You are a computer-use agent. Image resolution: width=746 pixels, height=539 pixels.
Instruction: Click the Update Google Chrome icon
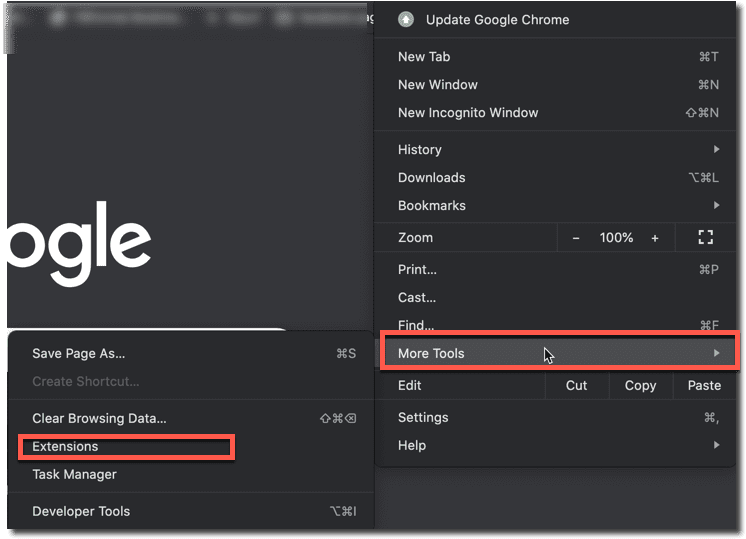click(x=406, y=20)
